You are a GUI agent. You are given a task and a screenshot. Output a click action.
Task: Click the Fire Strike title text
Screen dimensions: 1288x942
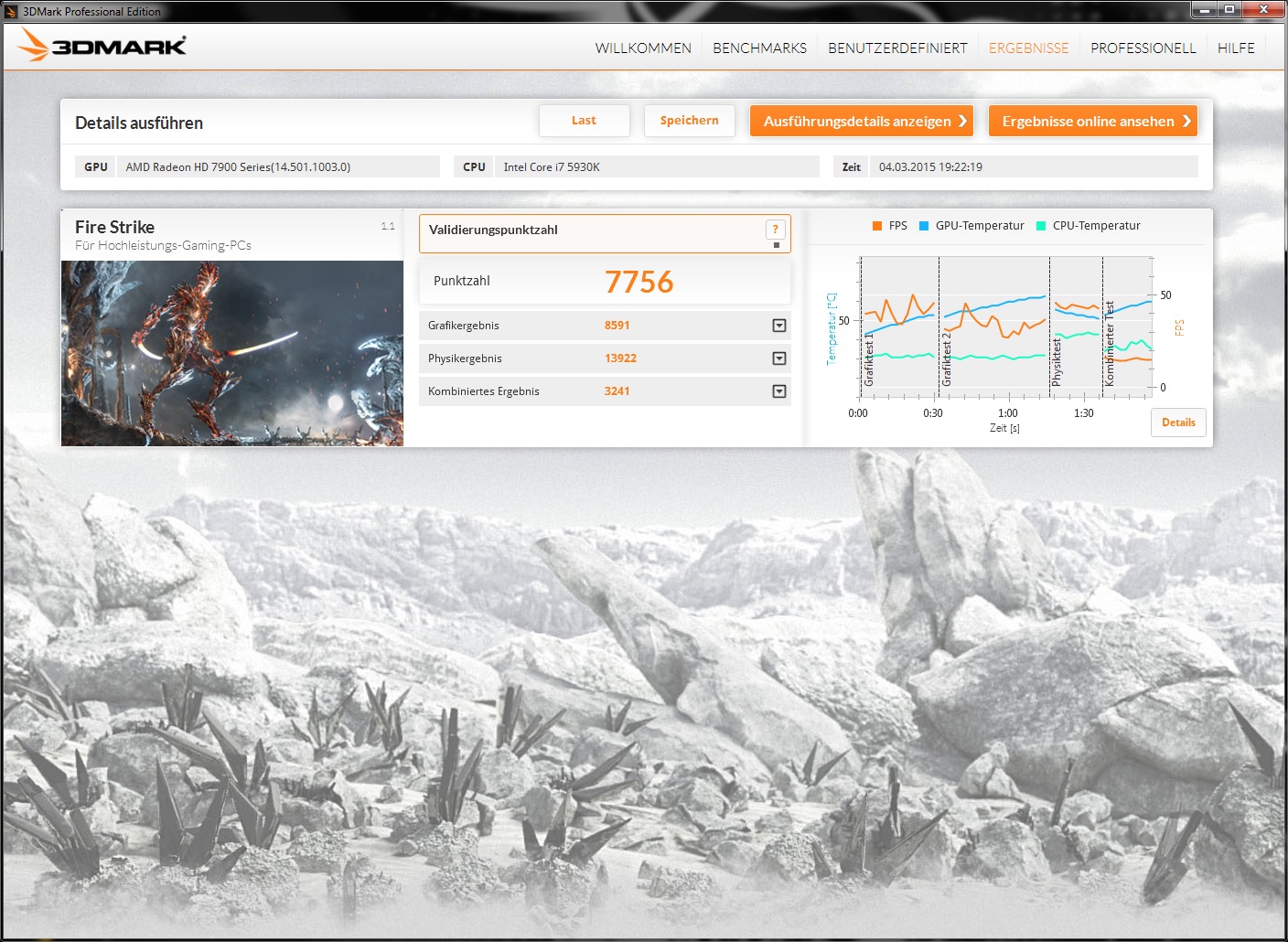(x=114, y=227)
